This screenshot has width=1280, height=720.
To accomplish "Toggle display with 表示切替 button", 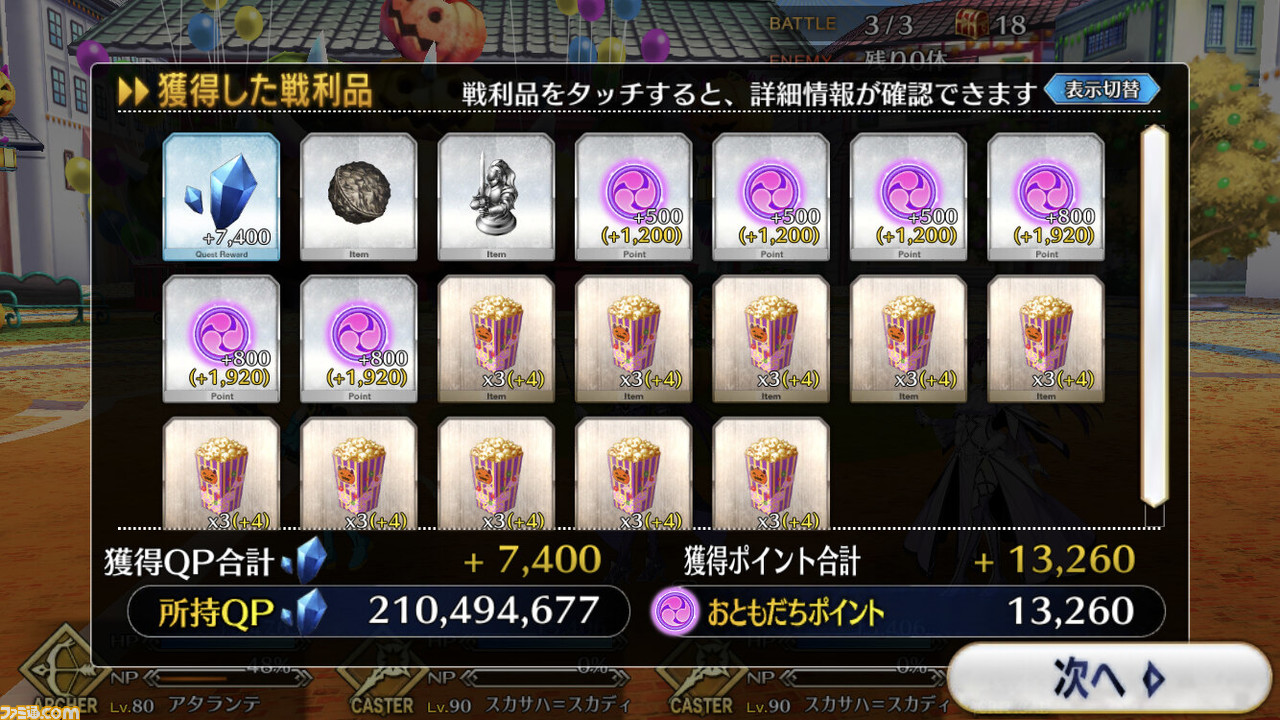I will (1102, 90).
